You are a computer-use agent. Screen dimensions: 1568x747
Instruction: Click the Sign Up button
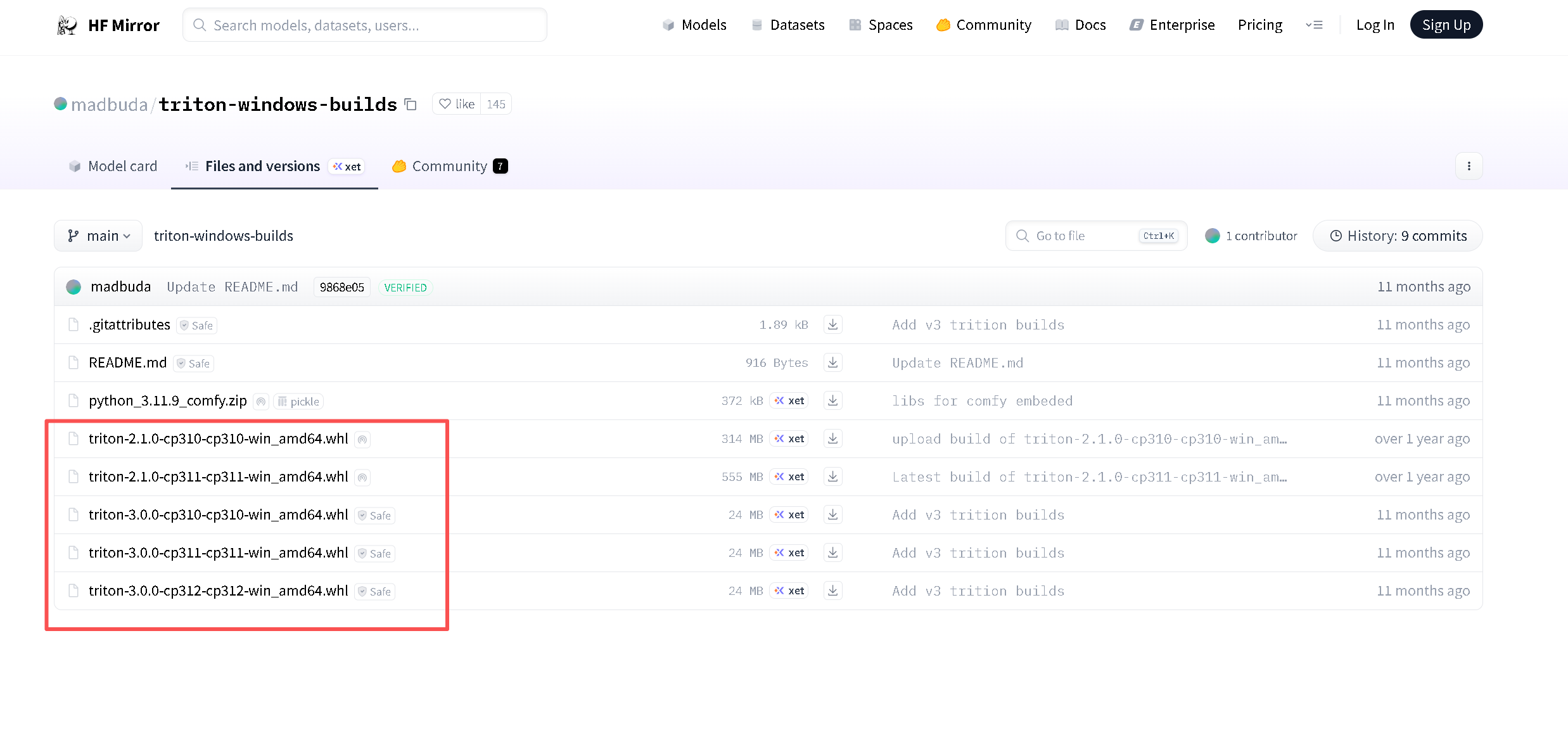pyautogui.click(x=1446, y=25)
